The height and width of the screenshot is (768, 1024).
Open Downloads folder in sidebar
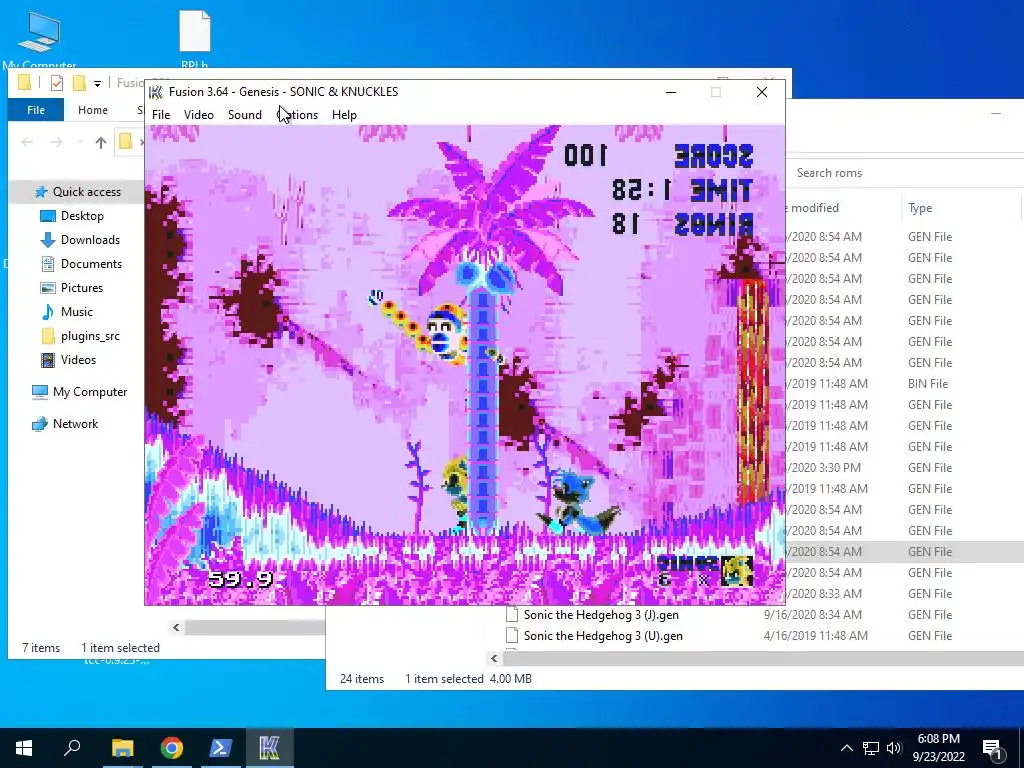coord(90,240)
